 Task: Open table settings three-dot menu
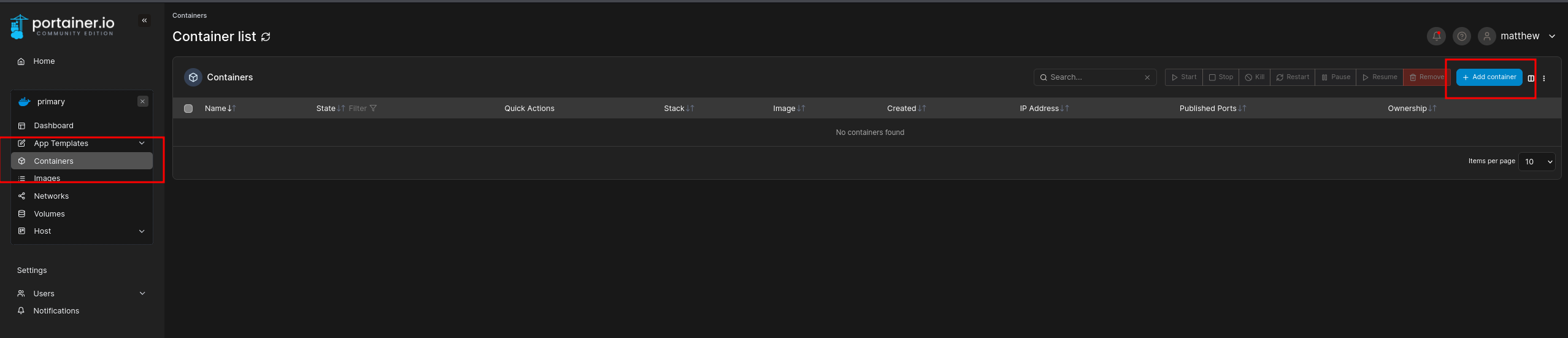coord(1544,78)
